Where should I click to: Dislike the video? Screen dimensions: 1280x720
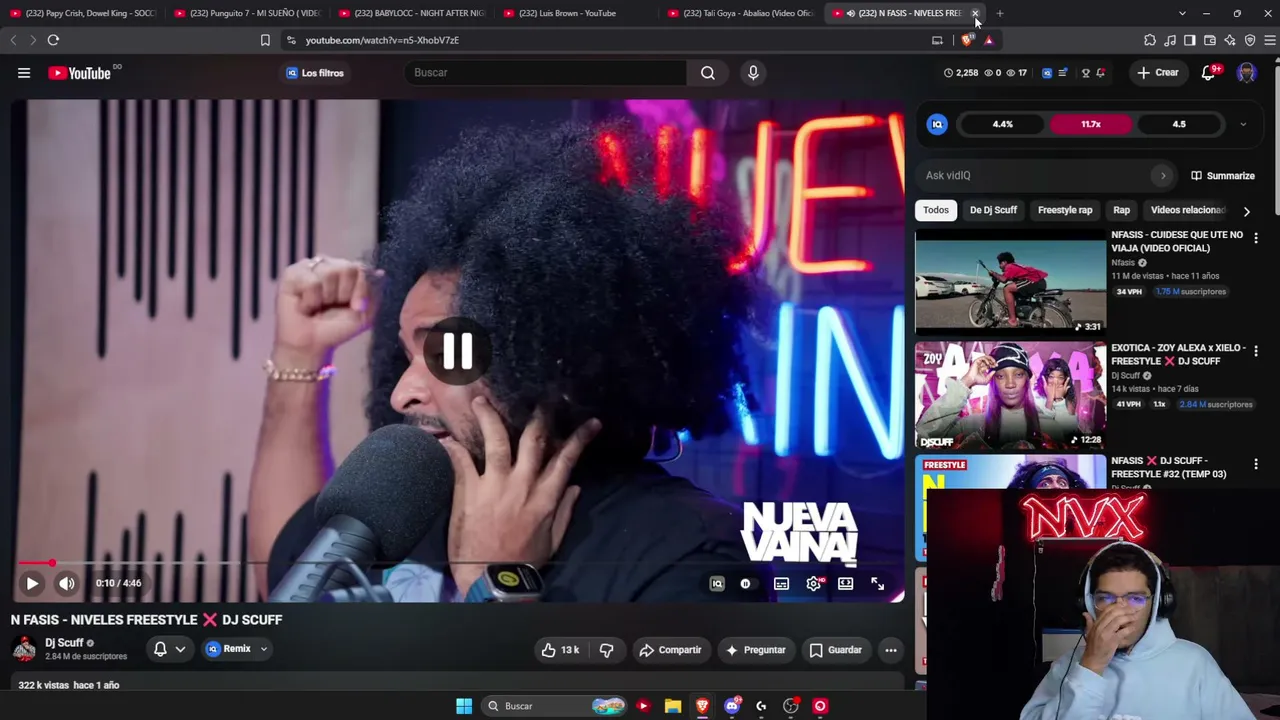pos(606,650)
